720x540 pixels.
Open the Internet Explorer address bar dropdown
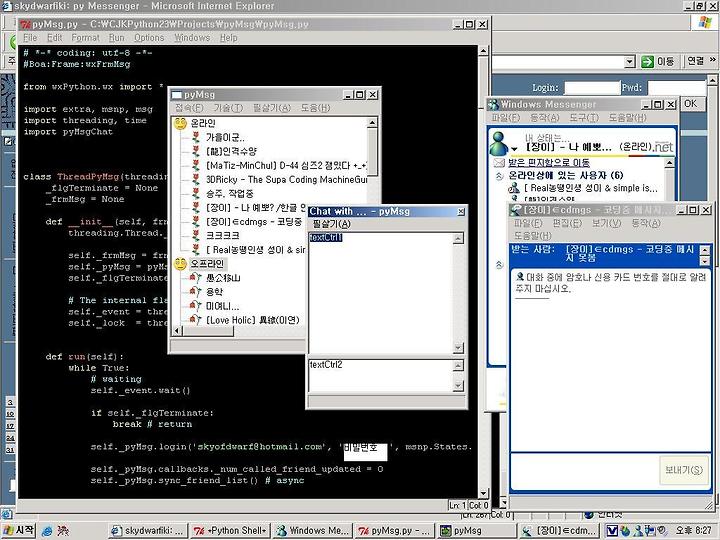630,62
